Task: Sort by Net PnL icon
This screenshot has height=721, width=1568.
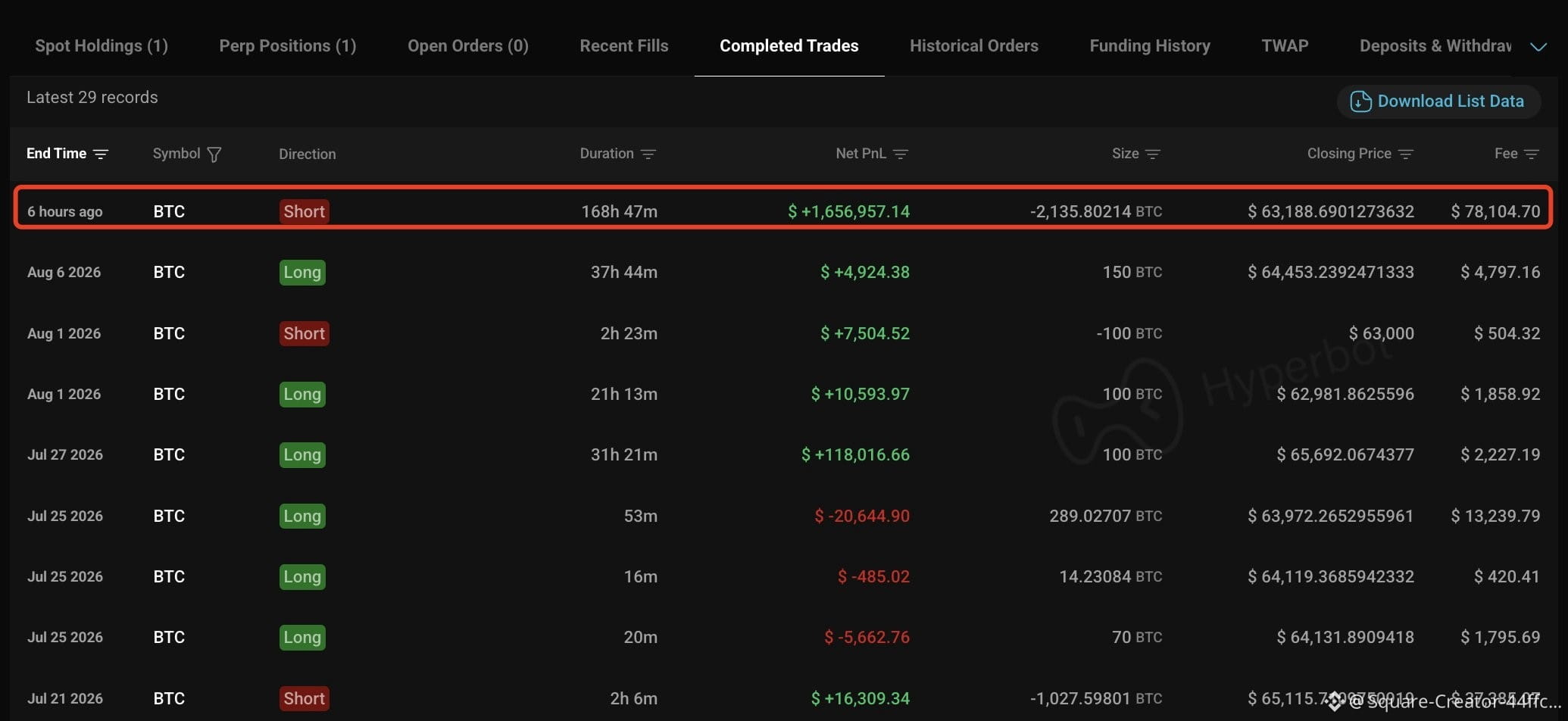Action: click(900, 154)
